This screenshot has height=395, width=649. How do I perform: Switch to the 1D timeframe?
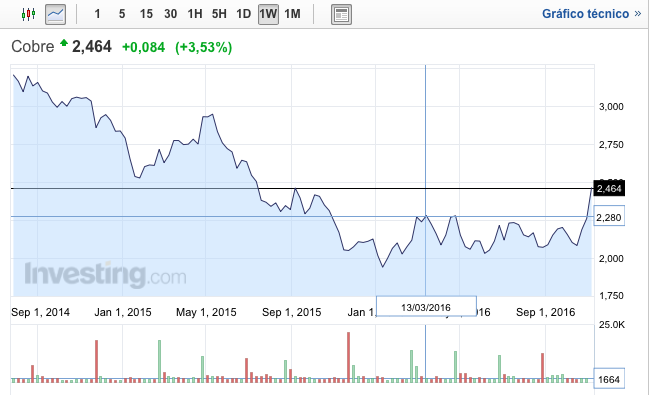coord(244,14)
